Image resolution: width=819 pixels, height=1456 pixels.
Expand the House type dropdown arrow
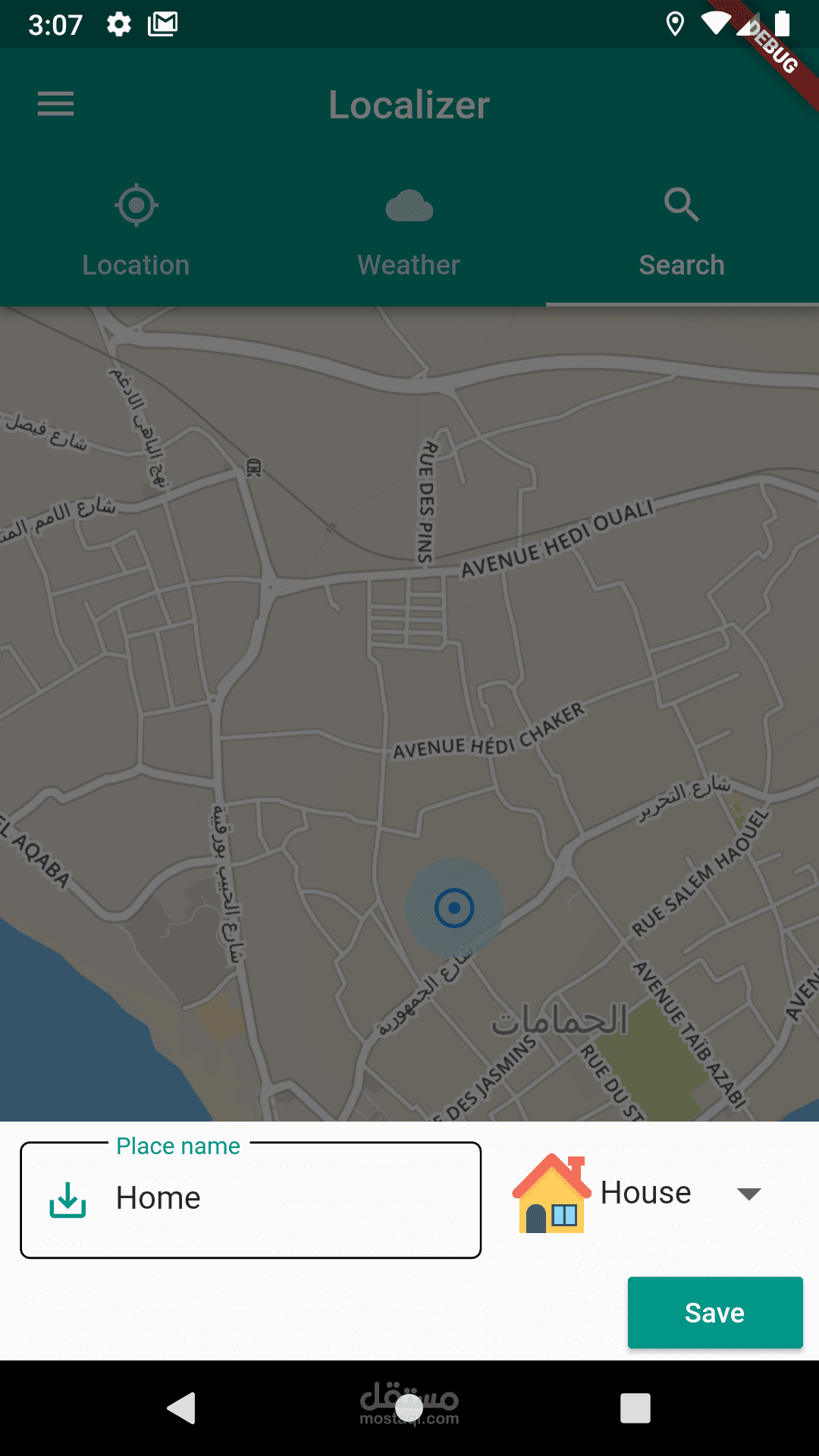pos(748,1194)
